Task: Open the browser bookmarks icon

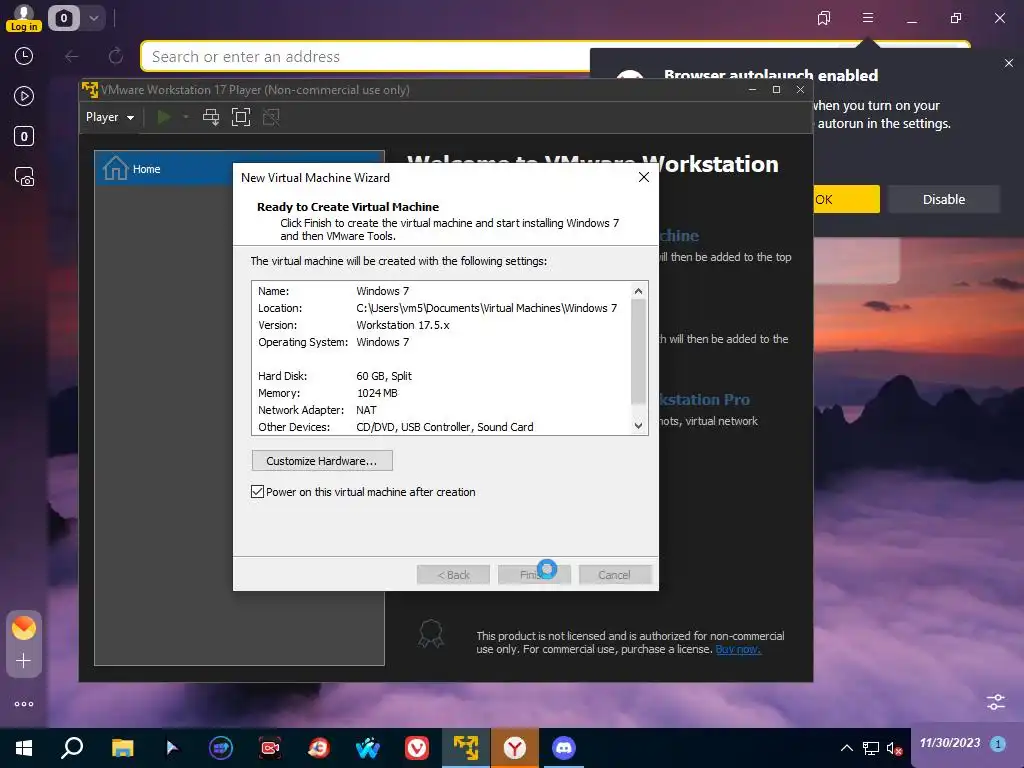Action: (x=824, y=18)
